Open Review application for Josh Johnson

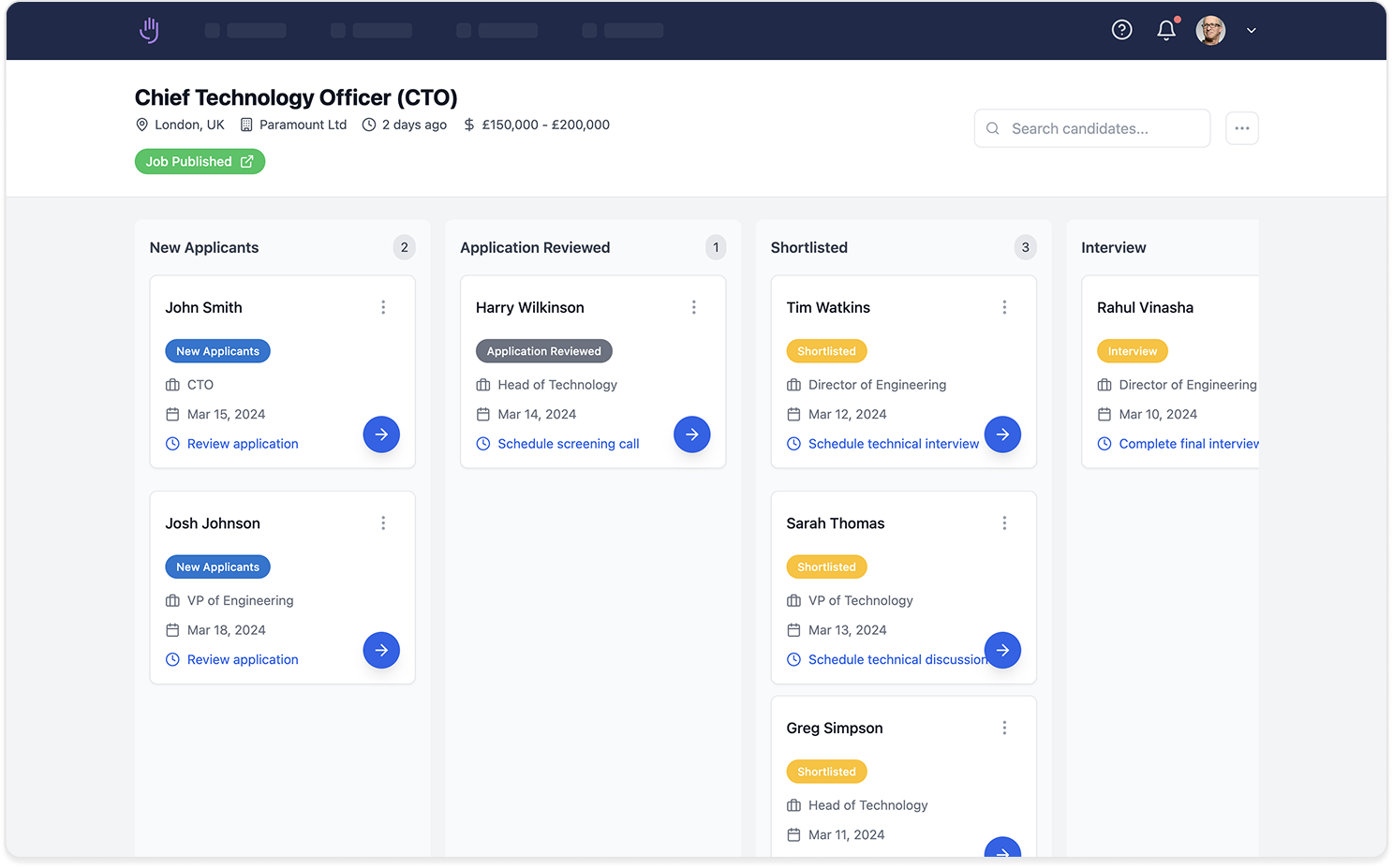242,659
